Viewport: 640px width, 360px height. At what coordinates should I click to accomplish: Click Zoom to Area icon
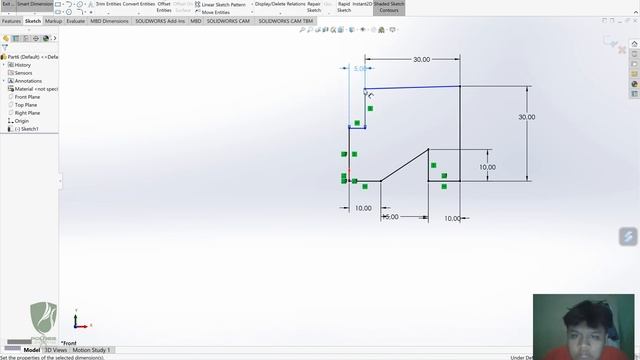coord(310,30)
